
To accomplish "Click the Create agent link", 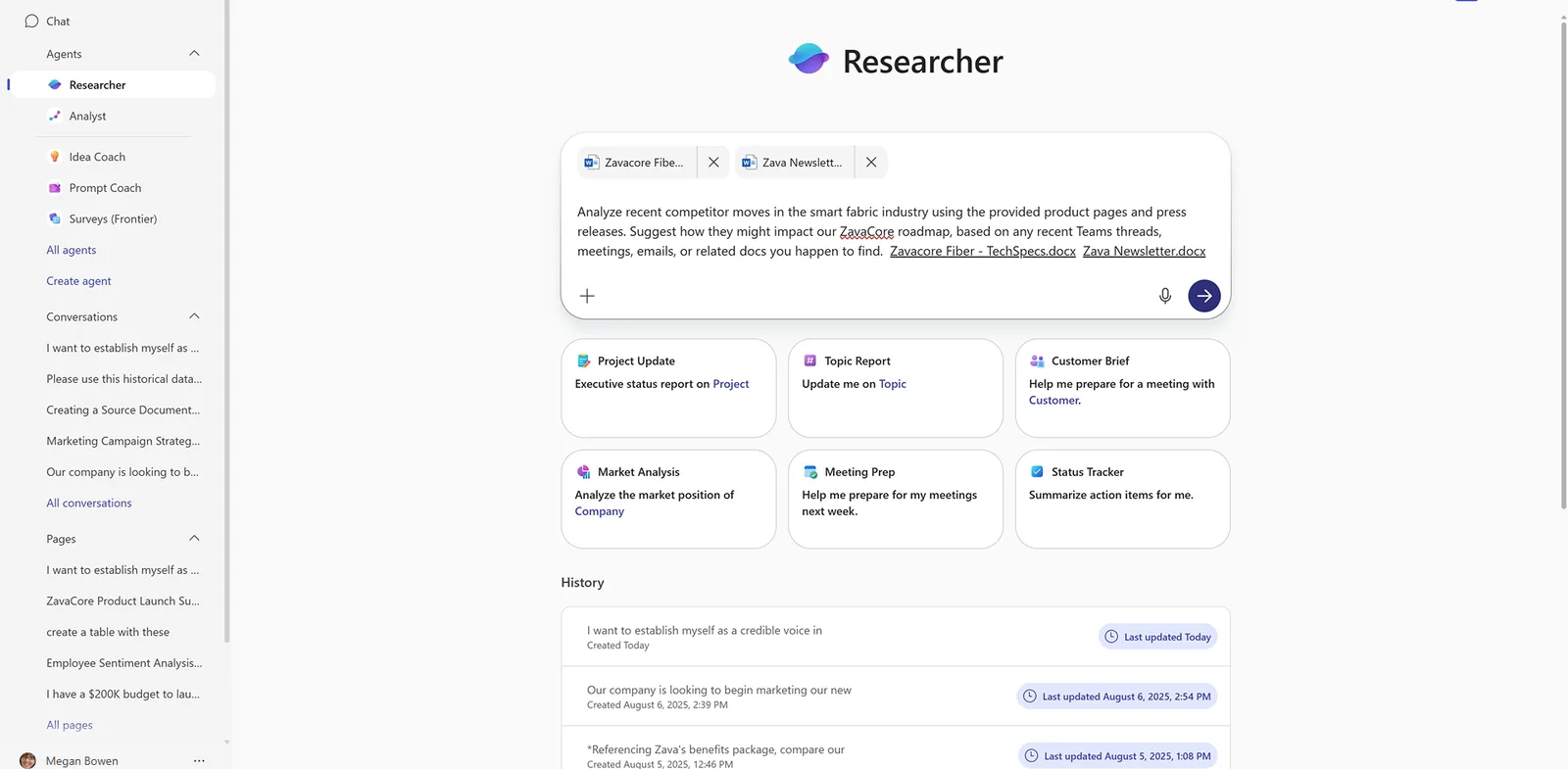I will coord(78,281).
